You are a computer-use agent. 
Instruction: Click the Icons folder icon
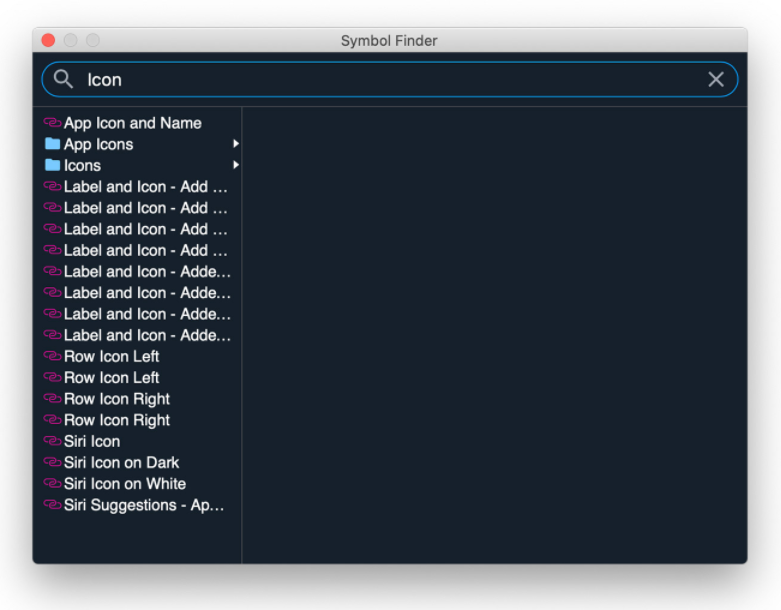click(52, 165)
